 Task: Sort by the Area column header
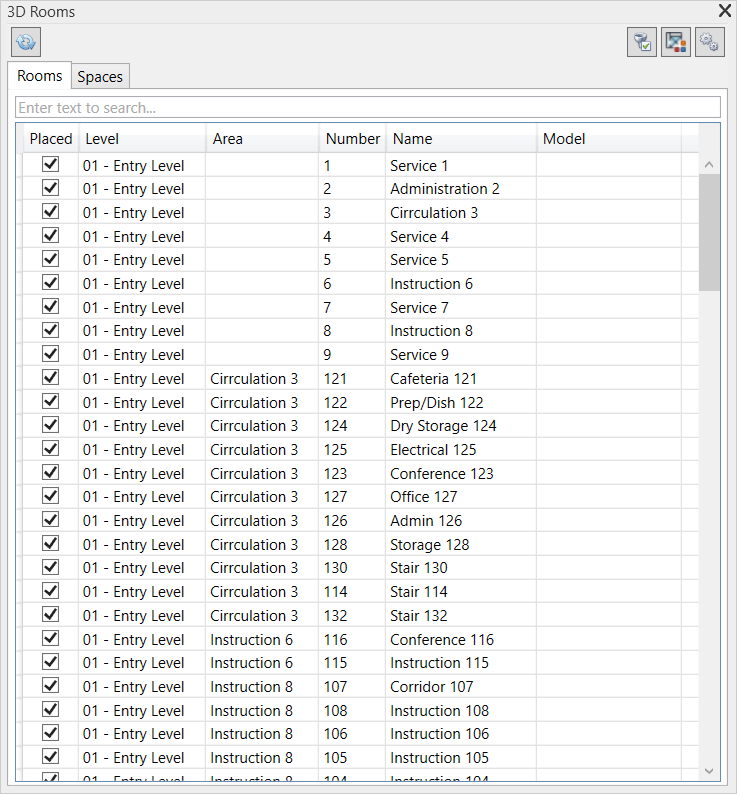click(262, 139)
